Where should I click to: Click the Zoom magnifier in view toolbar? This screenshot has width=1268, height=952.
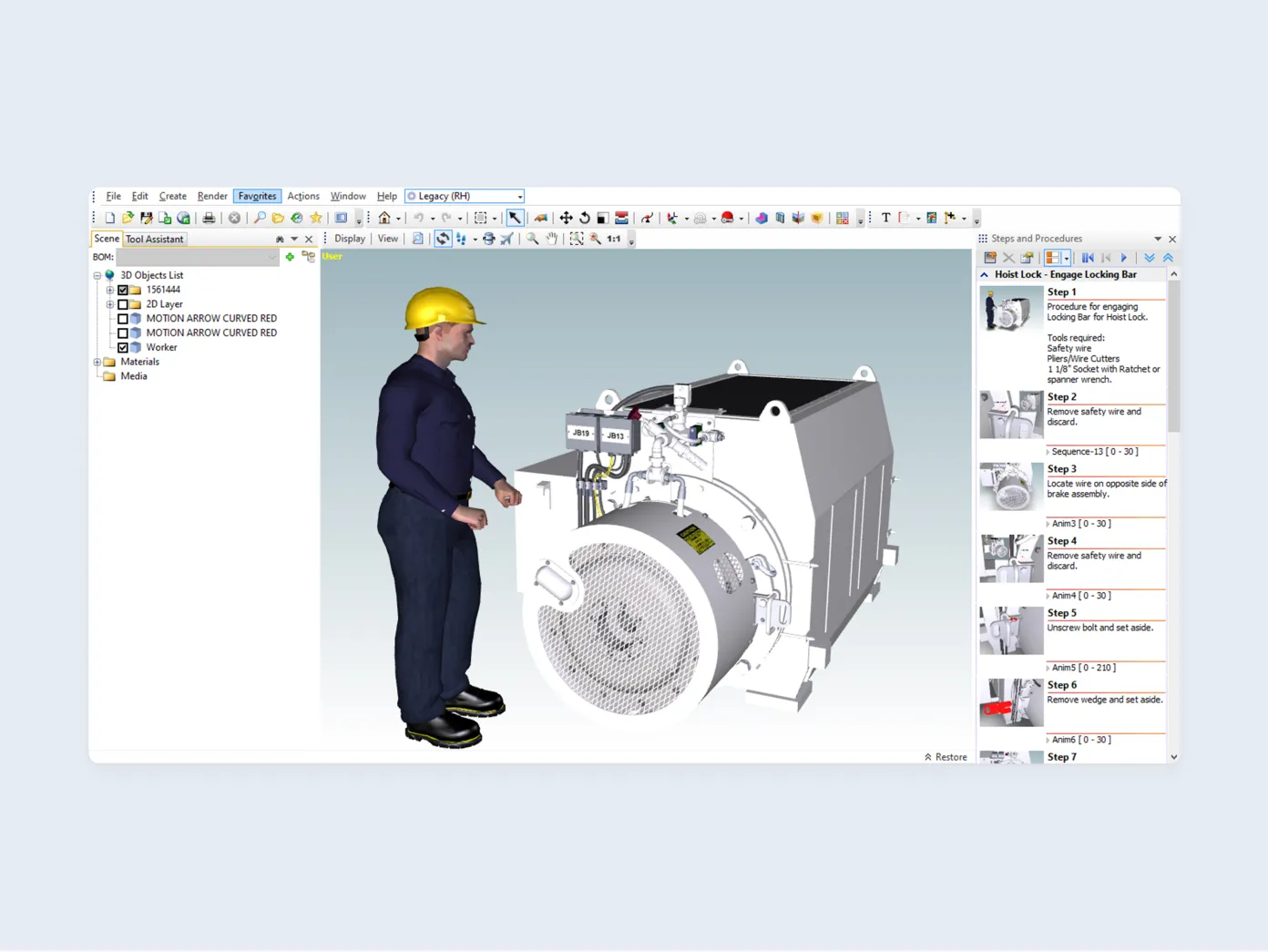(x=533, y=239)
